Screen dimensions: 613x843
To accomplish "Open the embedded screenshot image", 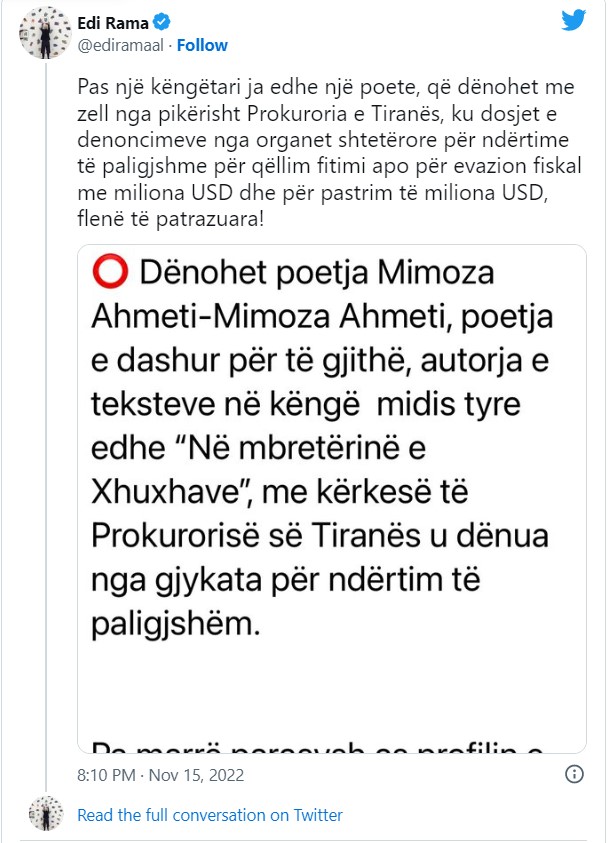I will [332, 498].
